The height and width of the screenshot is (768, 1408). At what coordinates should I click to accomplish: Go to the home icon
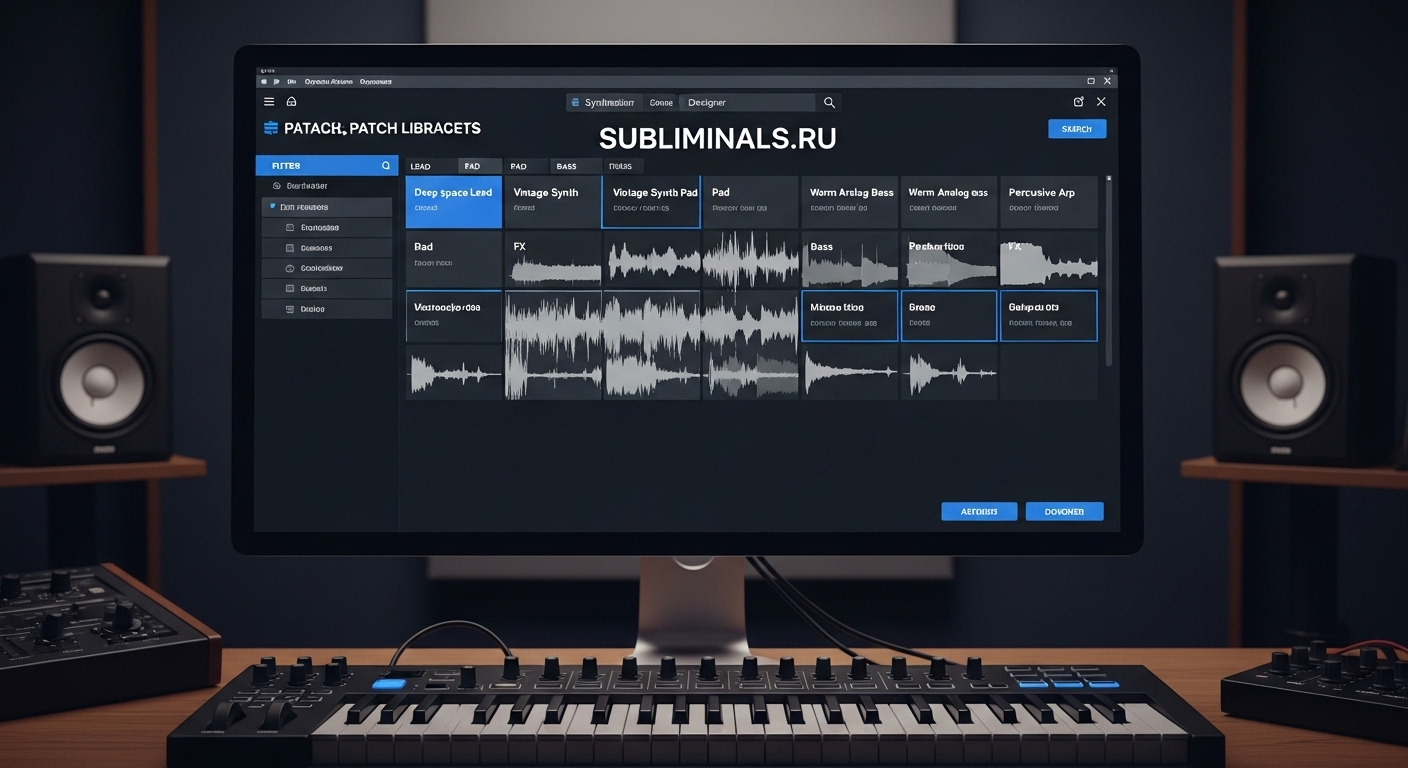click(292, 102)
